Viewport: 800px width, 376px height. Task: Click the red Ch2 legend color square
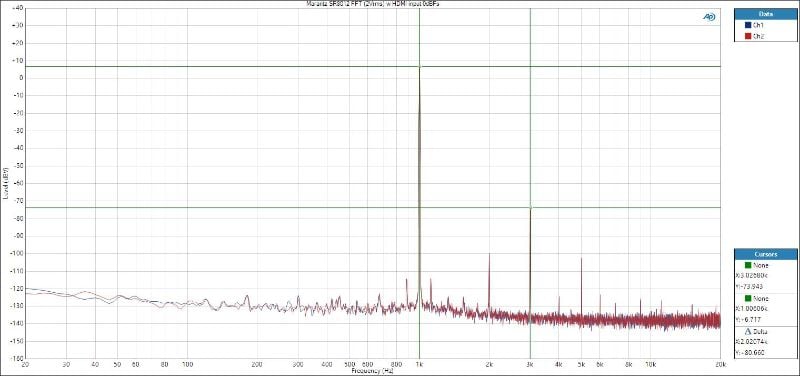(748, 36)
